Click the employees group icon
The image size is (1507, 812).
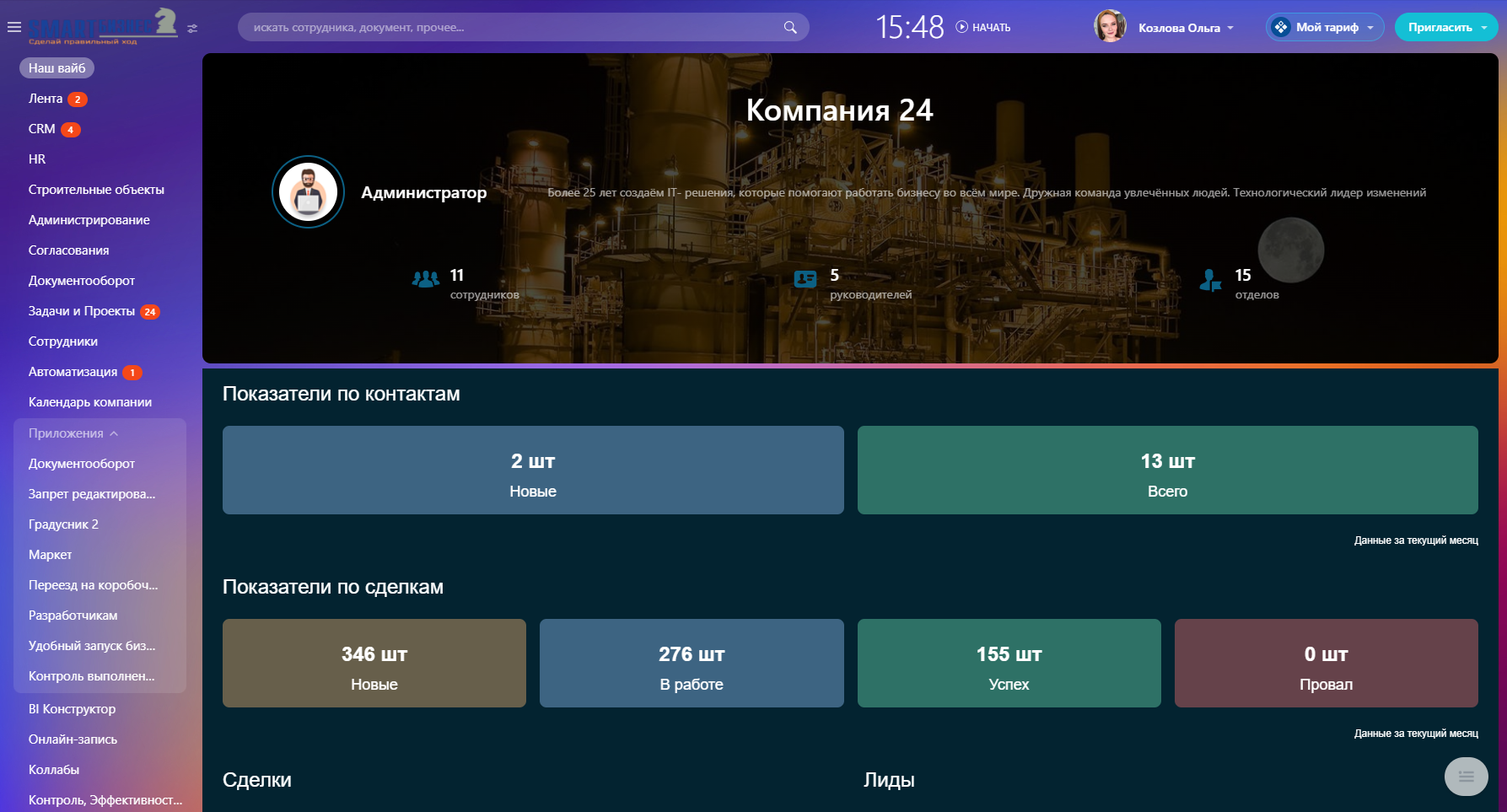pos(426,279)
